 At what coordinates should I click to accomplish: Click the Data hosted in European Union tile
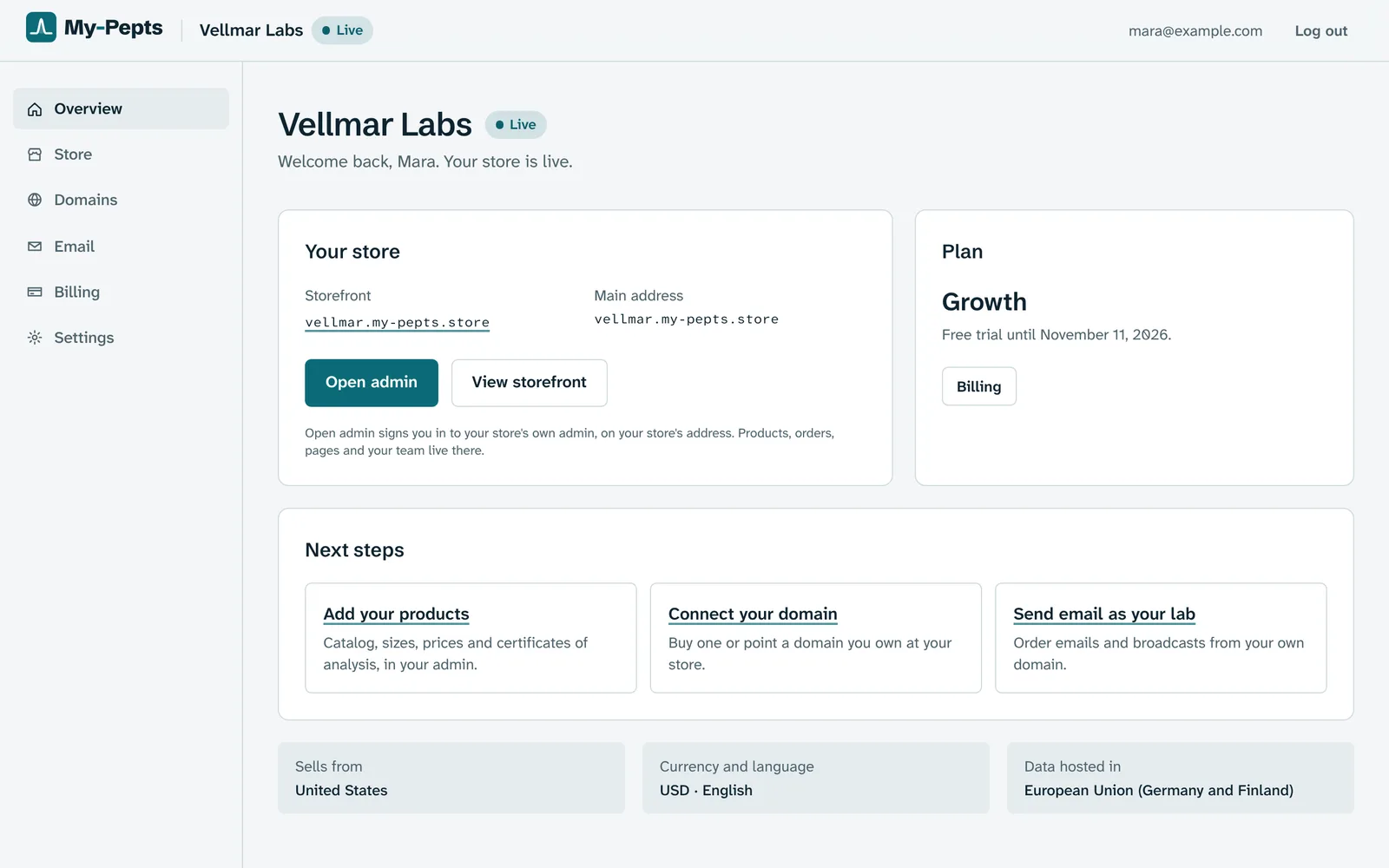point(1181,778)
